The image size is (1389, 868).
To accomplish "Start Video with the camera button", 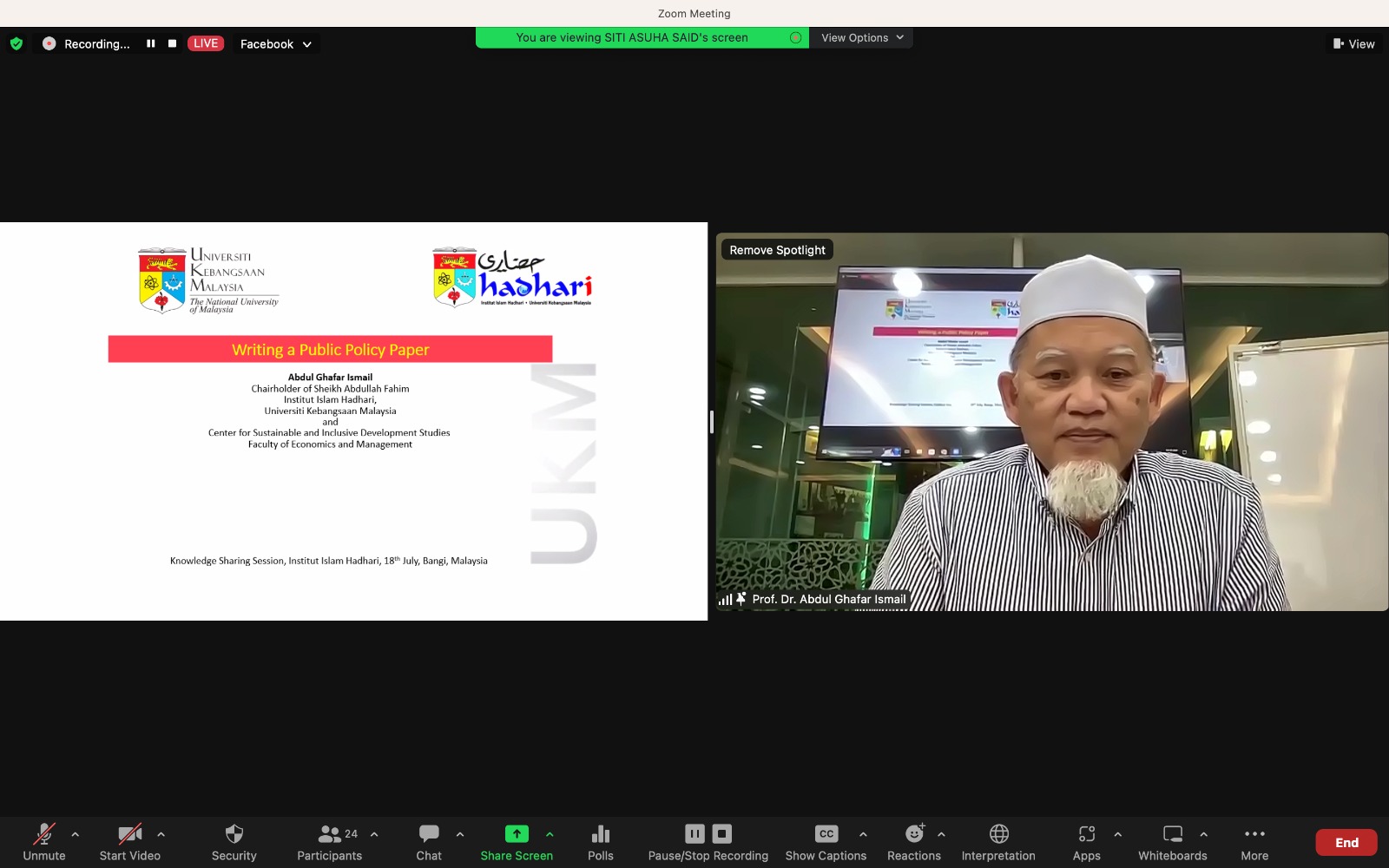I will tap(129, 842).
